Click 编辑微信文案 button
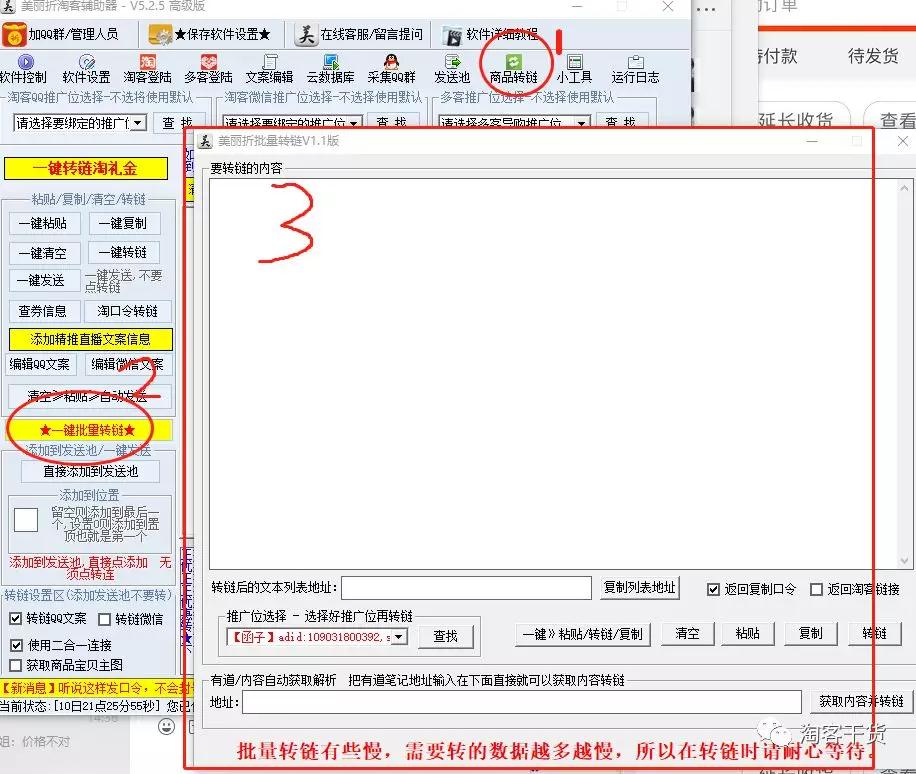This screenshot has width=916, height=774. (x=128, y=365)
